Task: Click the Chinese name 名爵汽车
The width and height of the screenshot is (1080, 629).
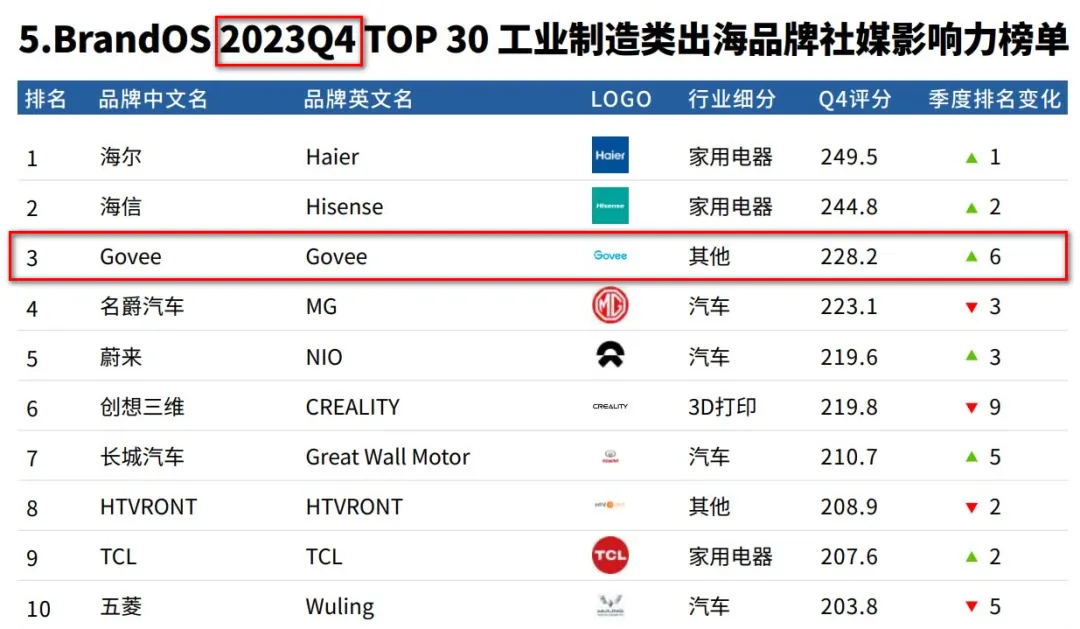Action: click(142, 306)
